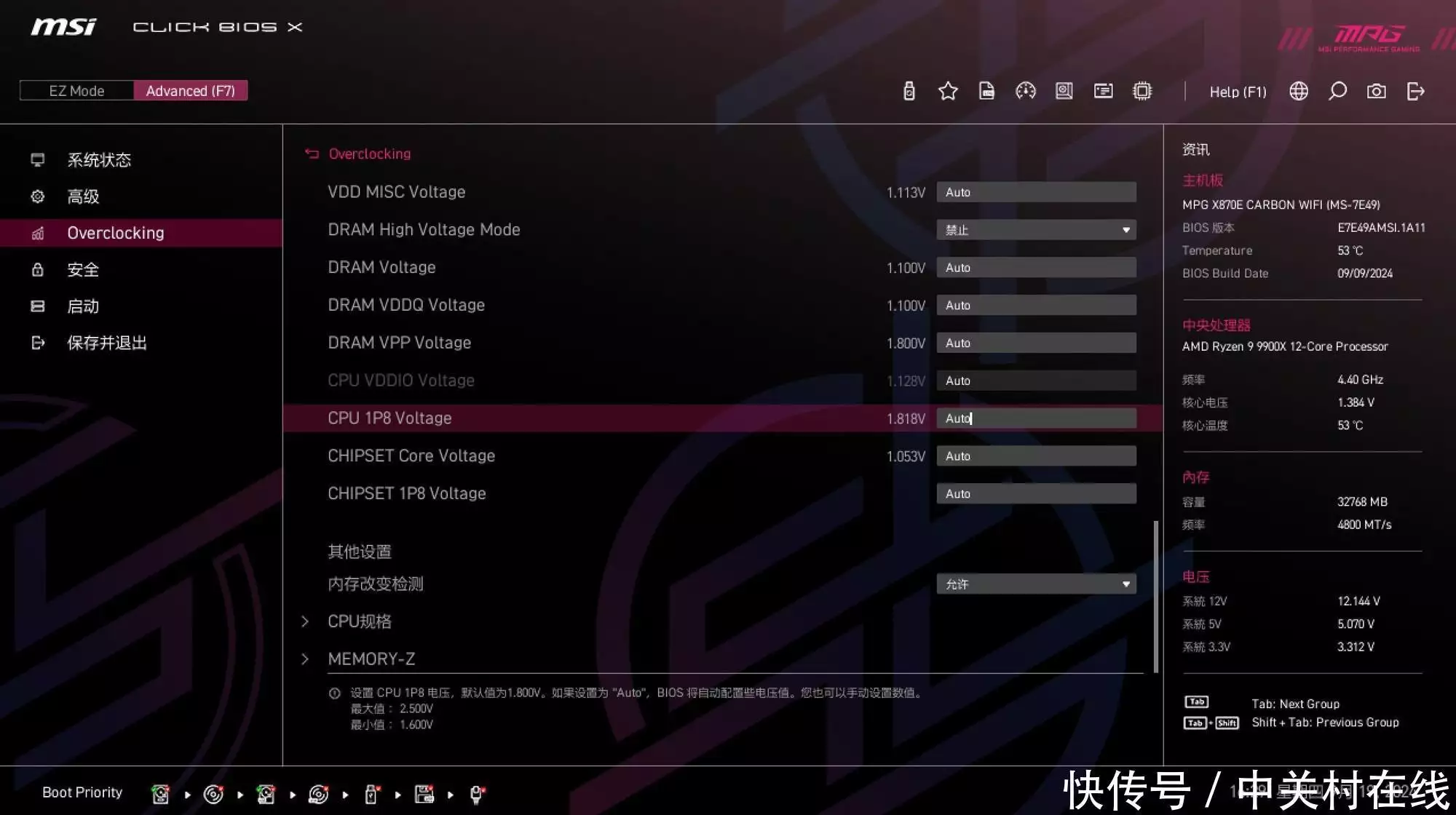The image size is (1456, 815).
Task: Switch to EZ Mode
Action: (76, 90)
